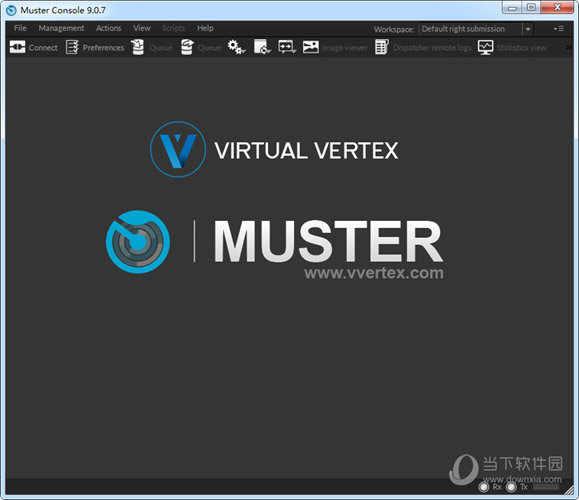Open the View menu
Viewport: 579px width, 500px height.
pos(142,28)
